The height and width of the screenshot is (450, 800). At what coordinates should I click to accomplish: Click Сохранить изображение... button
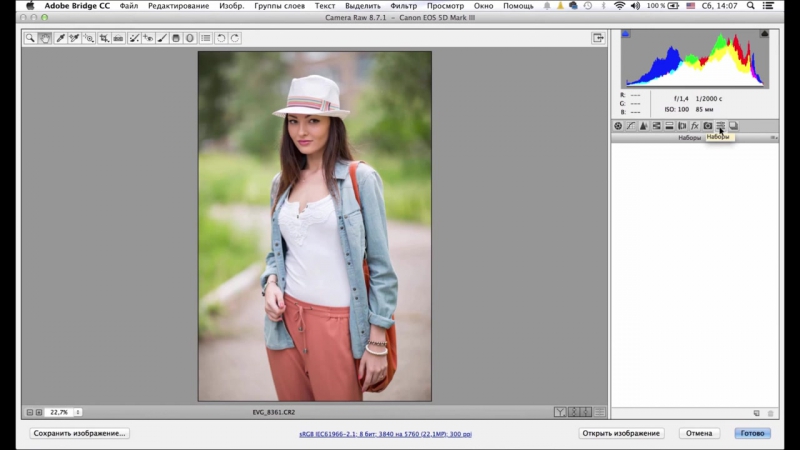point(79,433)
